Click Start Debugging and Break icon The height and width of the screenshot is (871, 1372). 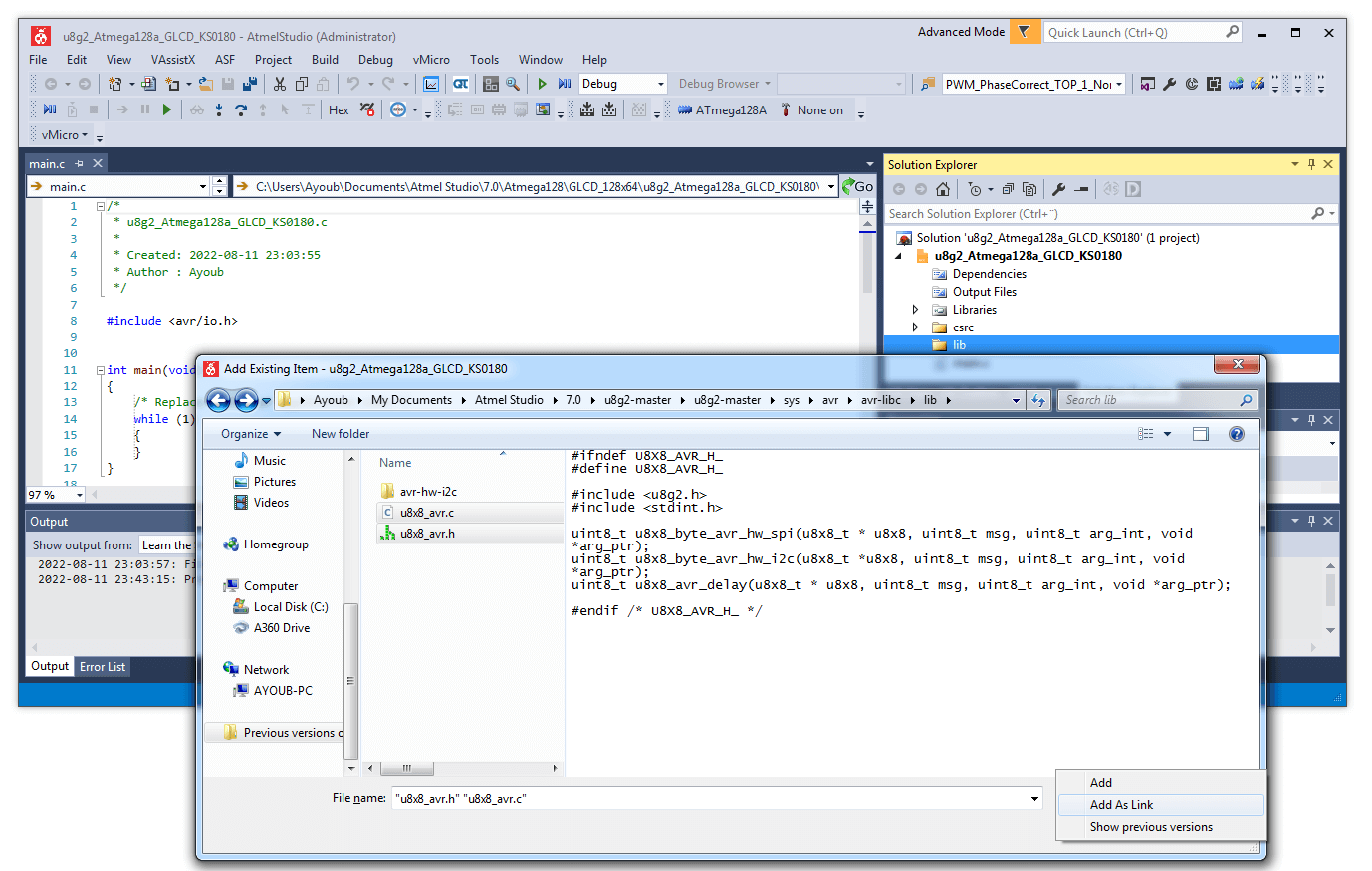tap(565, 84)
